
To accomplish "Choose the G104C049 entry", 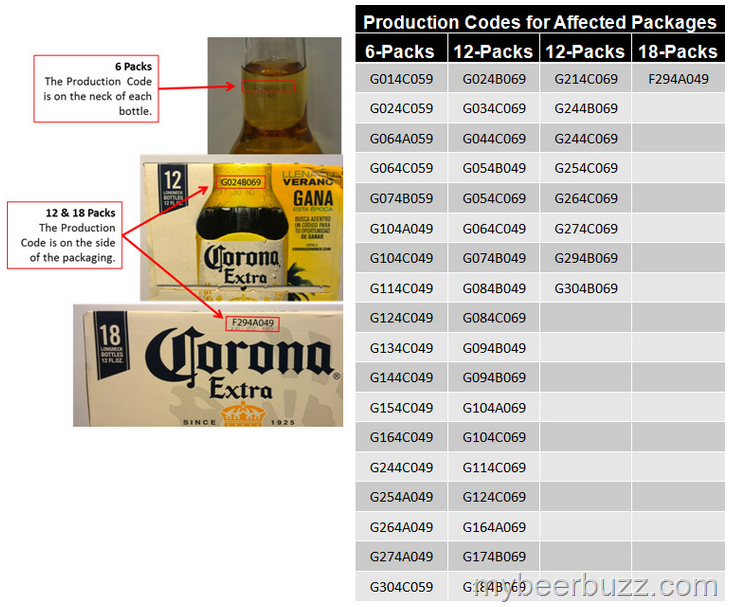I will [x=401, y=258].
